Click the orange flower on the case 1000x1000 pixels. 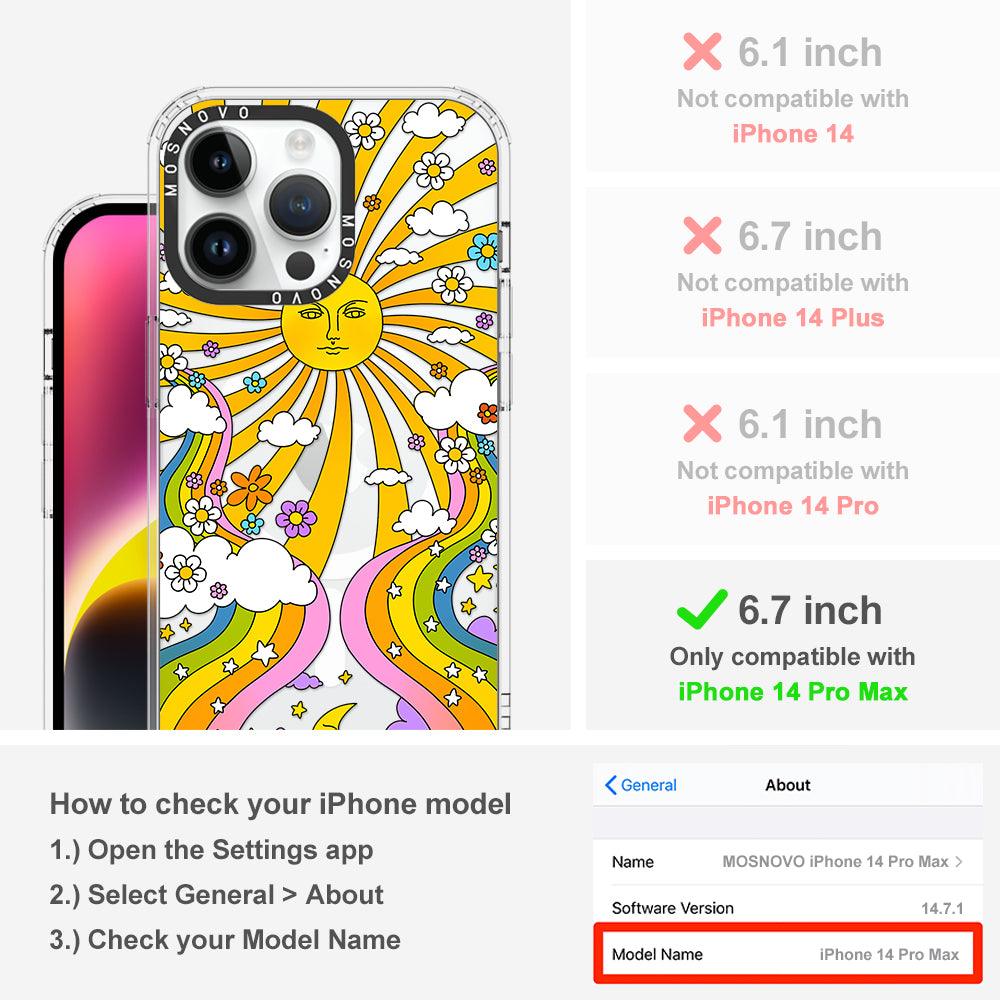tap(251, 488)
